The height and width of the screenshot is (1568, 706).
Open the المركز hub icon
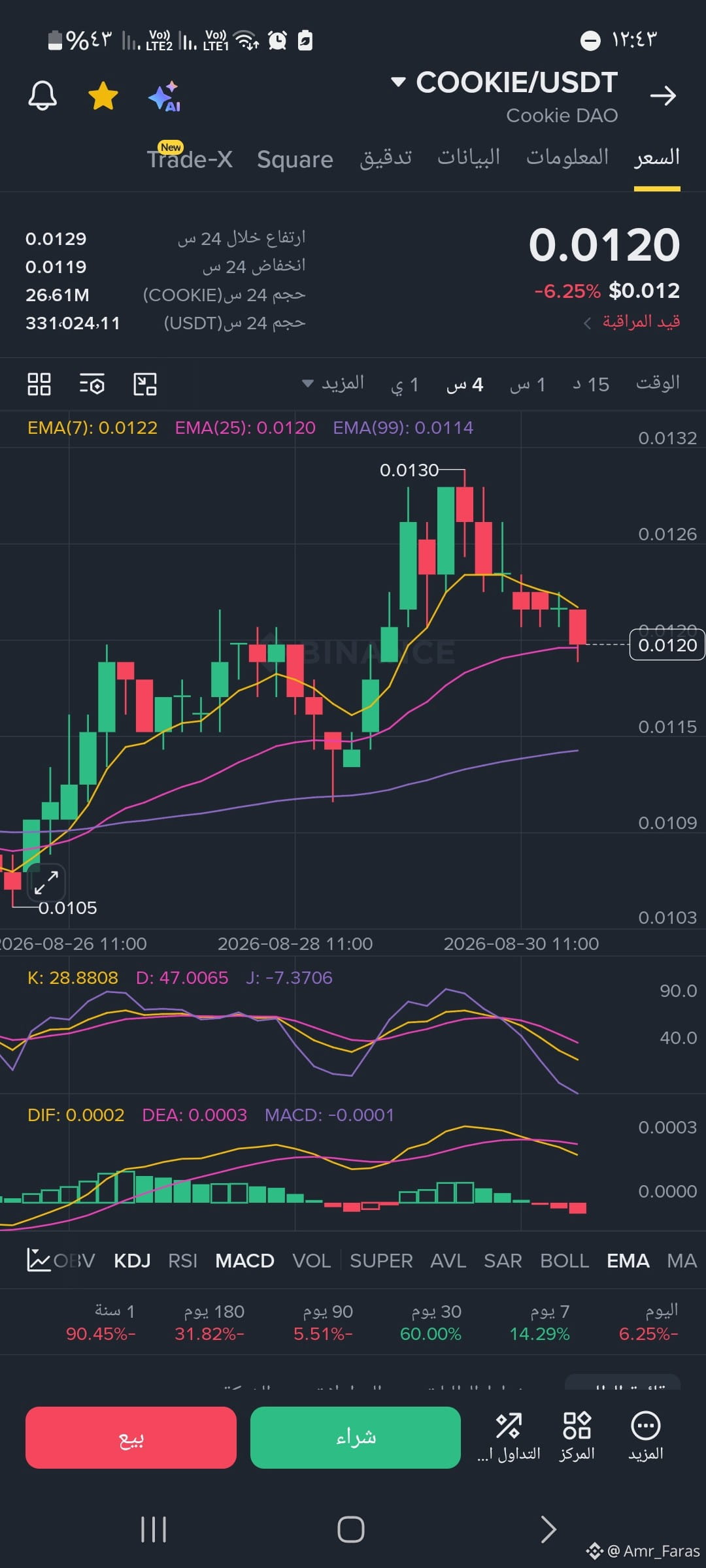tap(577, 1436)
